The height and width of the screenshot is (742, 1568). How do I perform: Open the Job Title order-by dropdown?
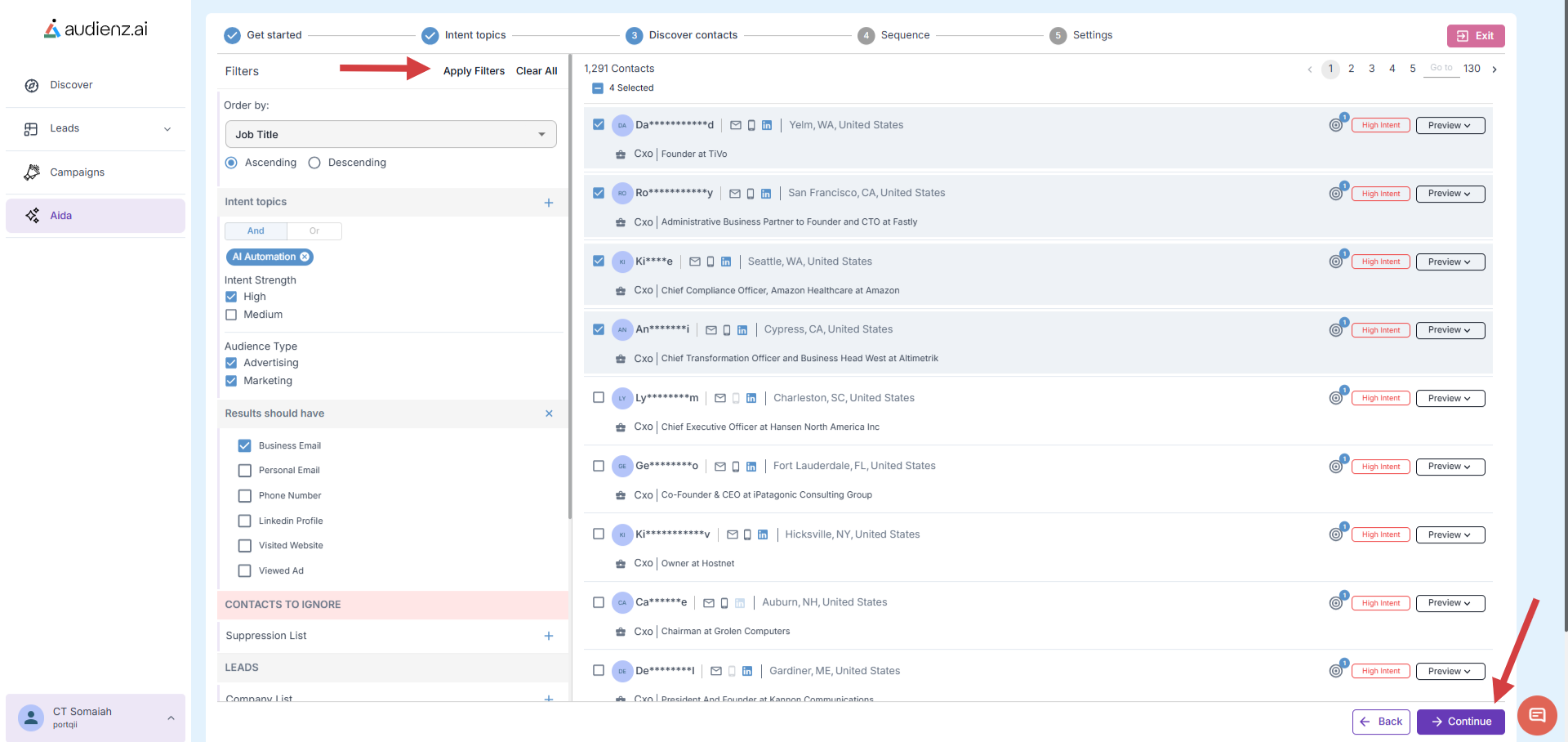(390, 134)
